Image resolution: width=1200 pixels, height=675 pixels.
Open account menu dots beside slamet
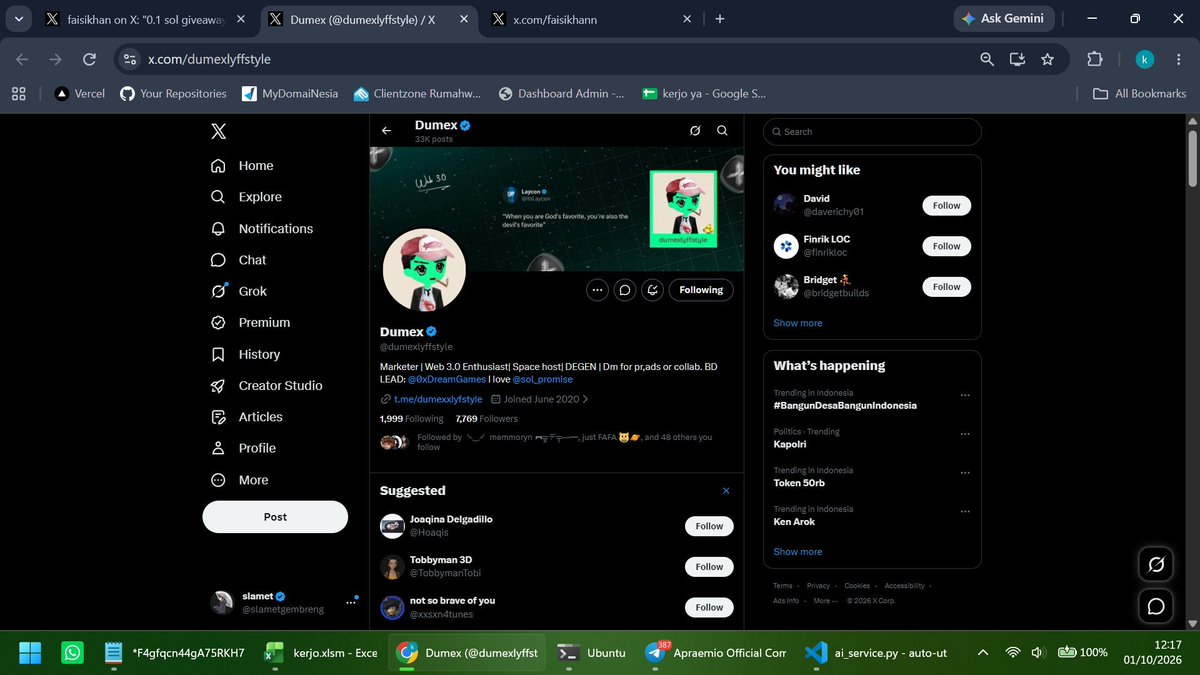pos(351,602)
